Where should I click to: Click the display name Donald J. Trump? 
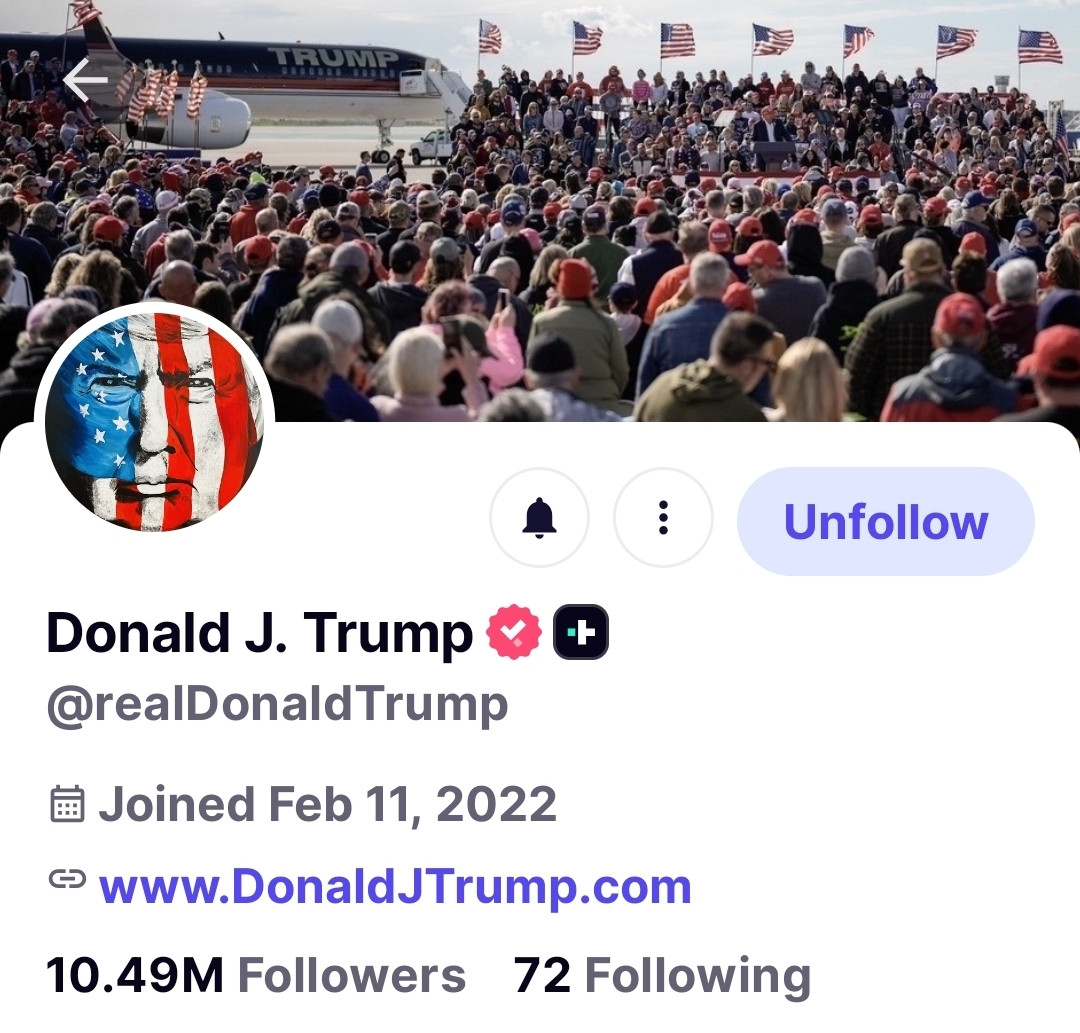[x=259, y=633]
